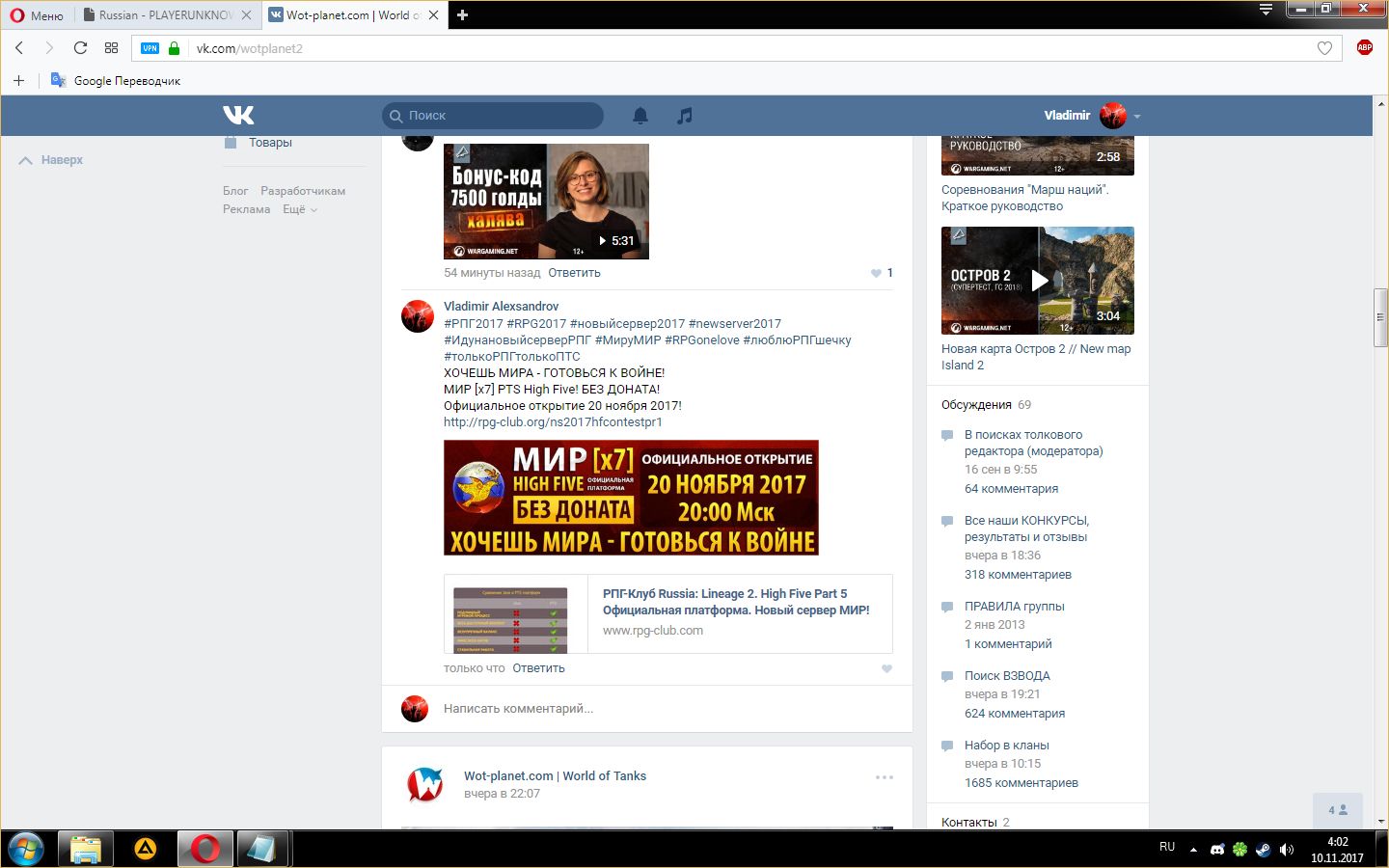
Task: Like the Vladimir Alexsandrov comment
Action: (886, 668)
